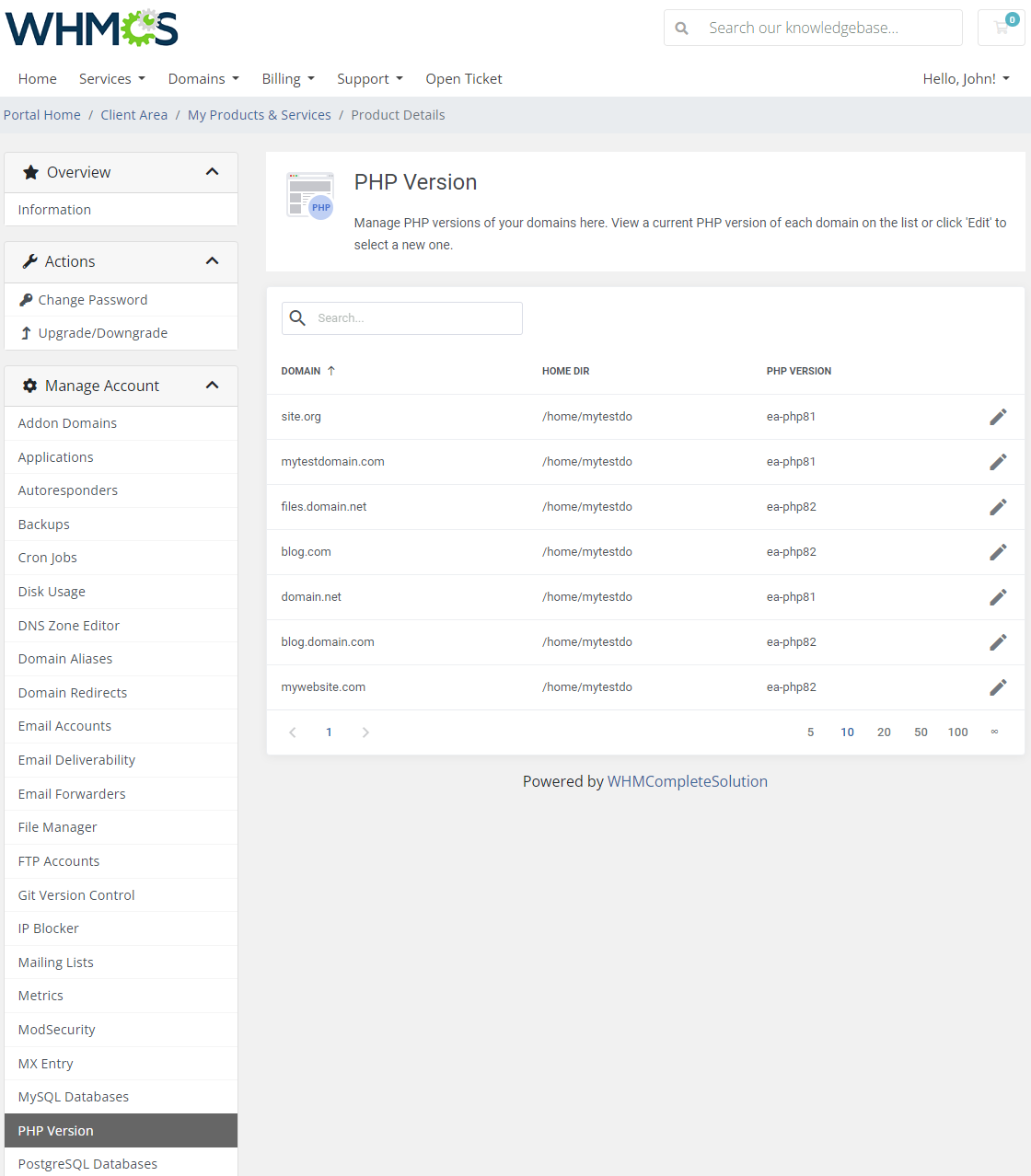
Task: Select page 1 in pagination
Action: pyautogui.click(x=329, y=732)
